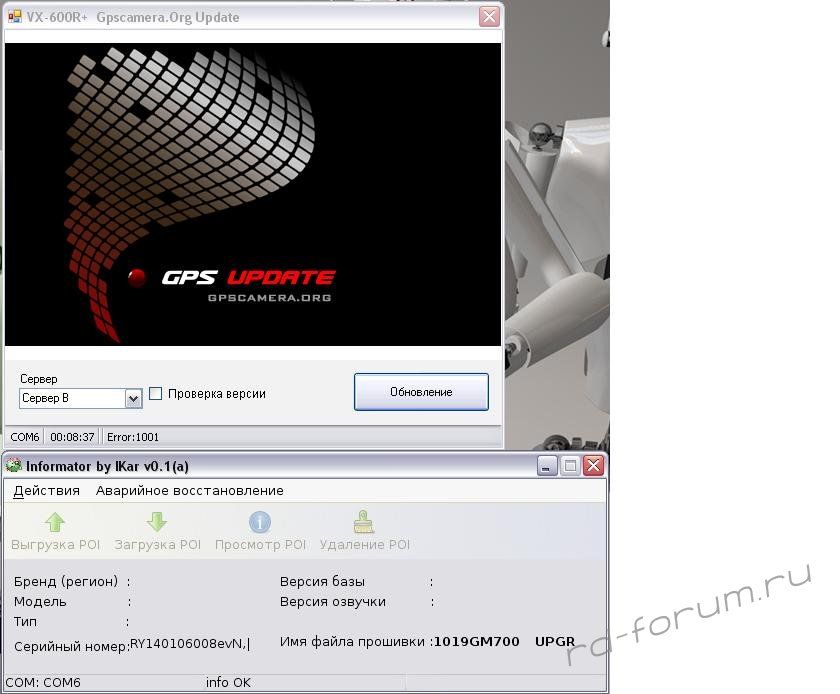Click the firmware name 1019GM700
The image size is (840, 694).
[476, 641]
